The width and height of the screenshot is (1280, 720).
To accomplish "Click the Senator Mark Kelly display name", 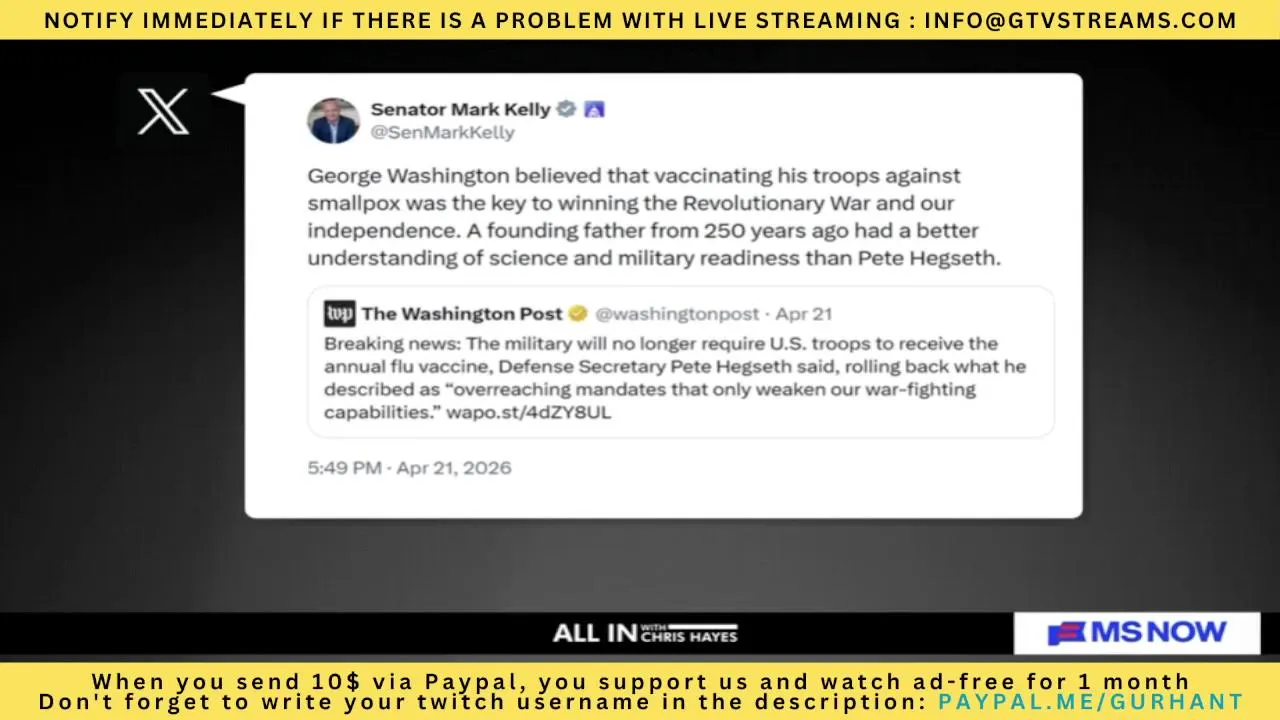I will 460,109.
